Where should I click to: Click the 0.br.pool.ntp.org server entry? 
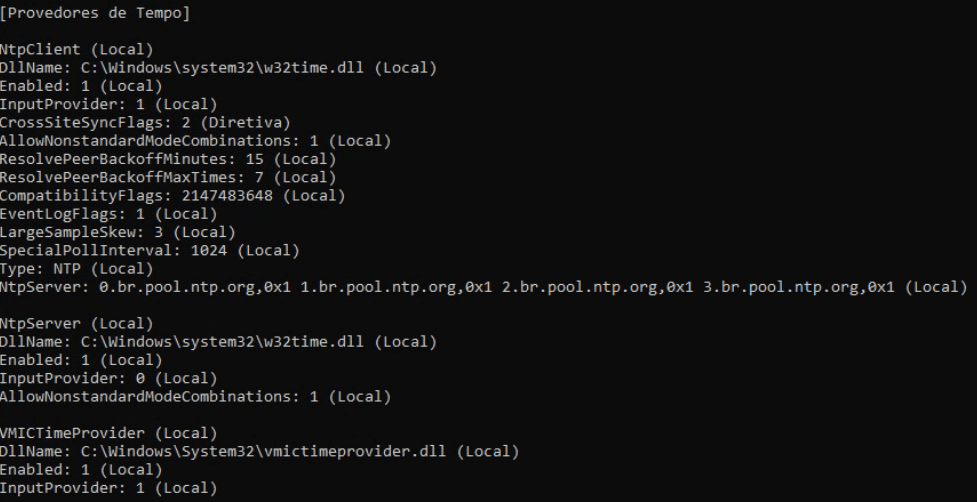click(x=194, y=287)
